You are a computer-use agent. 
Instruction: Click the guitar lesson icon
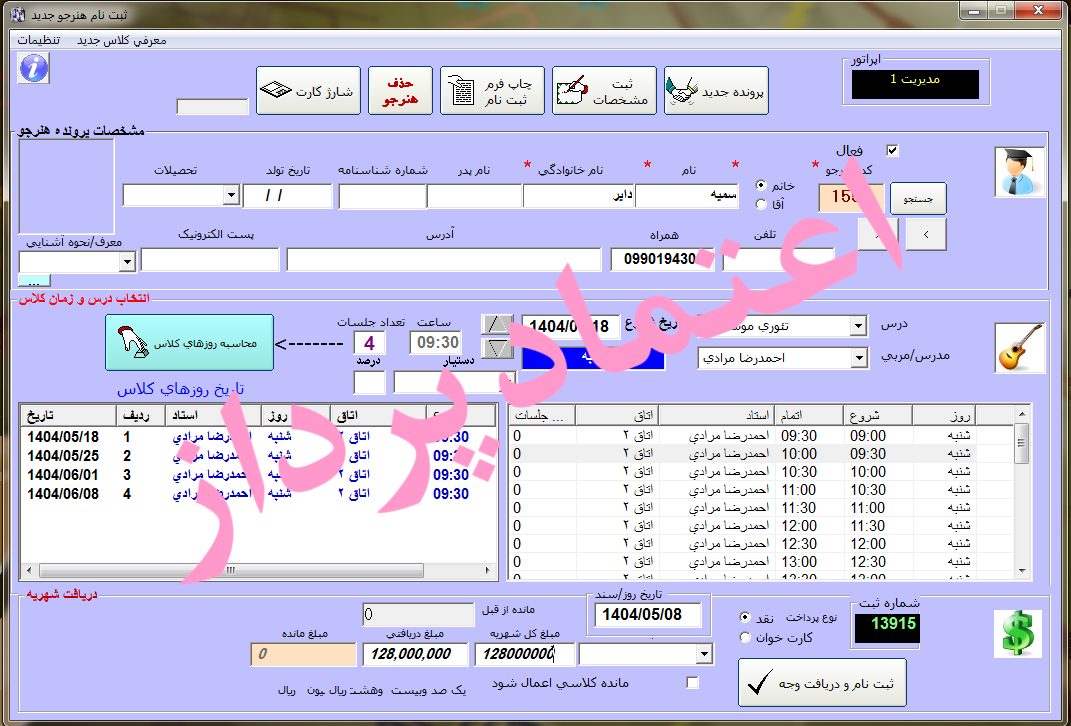(x=1019, y=347)
